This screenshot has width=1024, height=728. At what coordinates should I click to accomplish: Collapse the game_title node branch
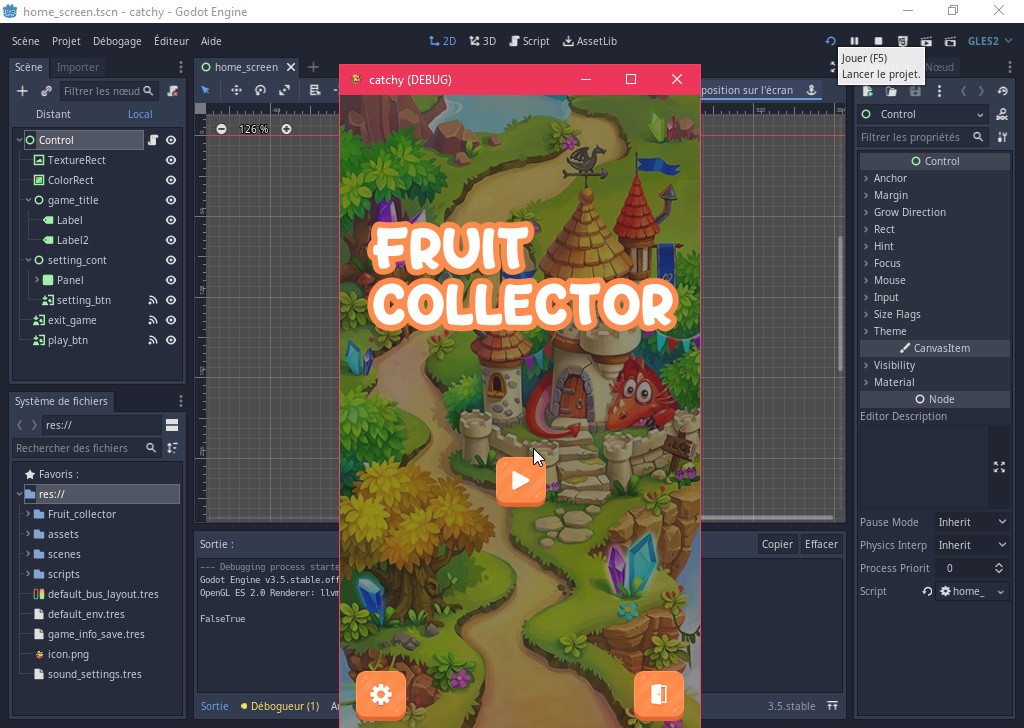29,200
